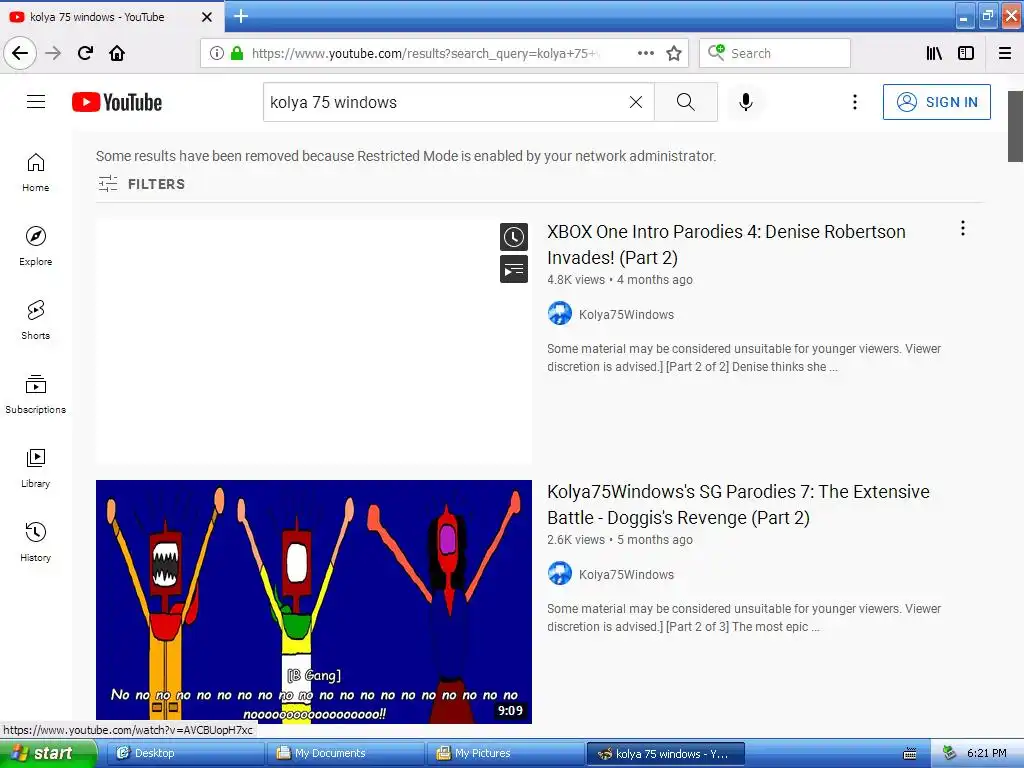The height and width of the screenshot is (768, 1024).
Task: Add XBOX One Intro Parodies to Watch later
Action: (x=514, y=236)
